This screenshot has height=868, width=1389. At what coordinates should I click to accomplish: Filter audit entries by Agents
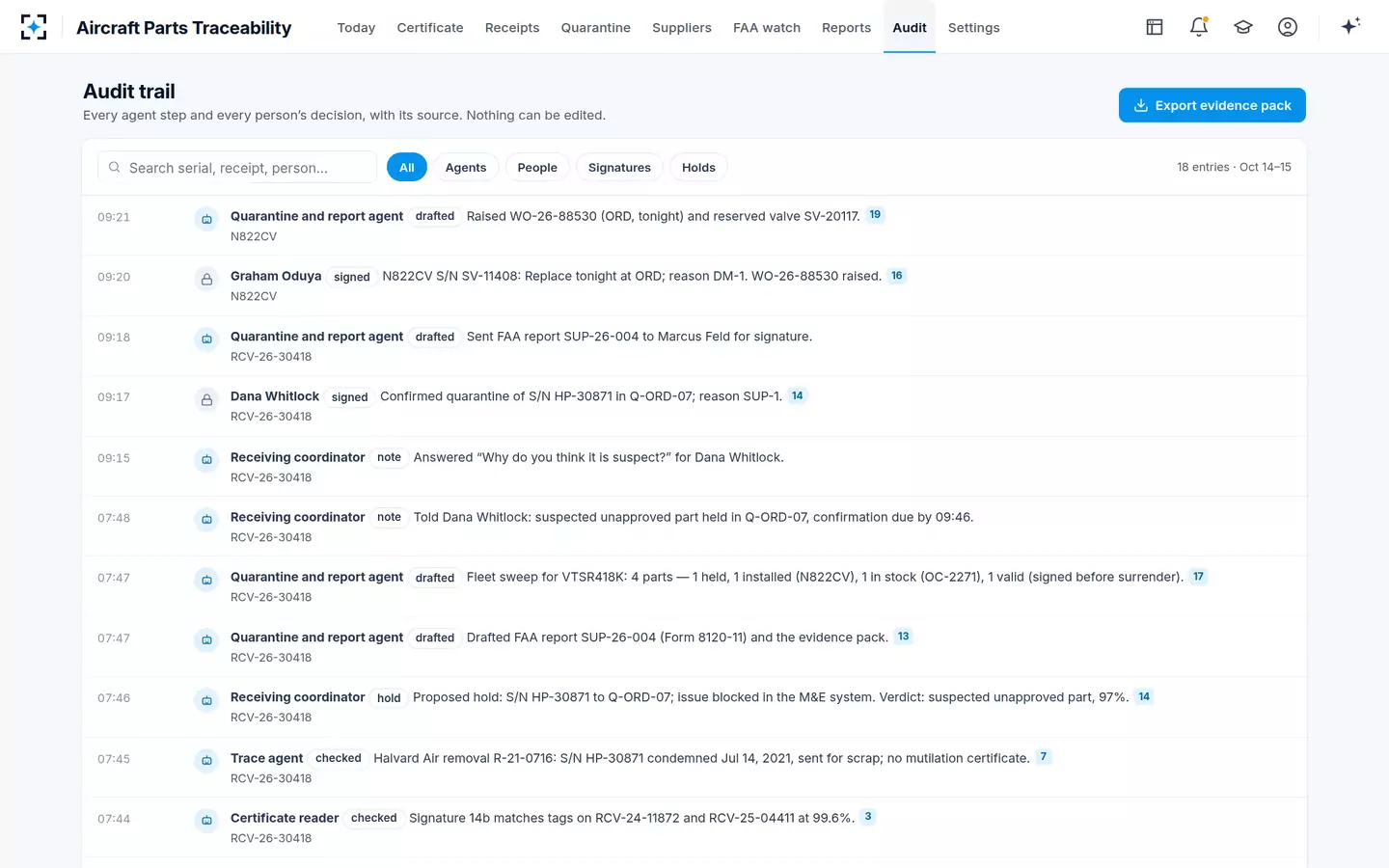[x=466, y=167]
